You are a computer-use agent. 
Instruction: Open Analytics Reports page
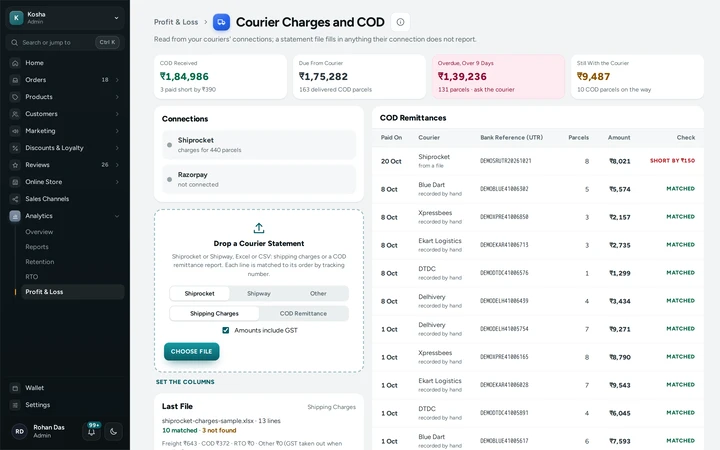point(37,247)
